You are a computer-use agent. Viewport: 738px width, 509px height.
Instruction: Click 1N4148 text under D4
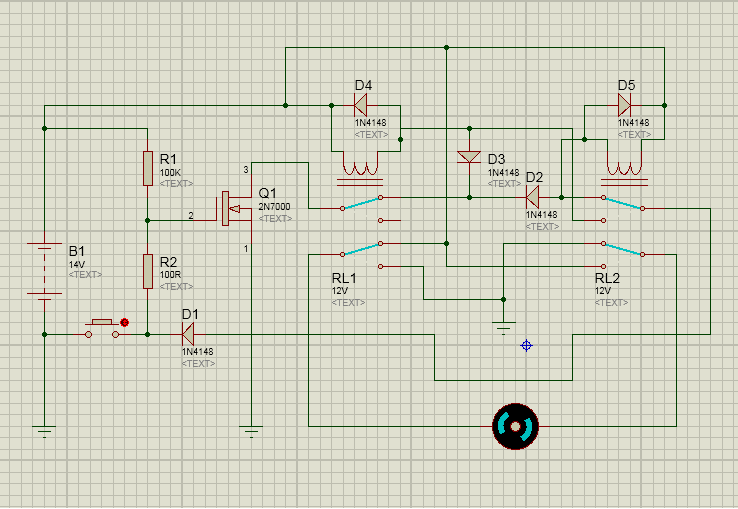pos(370,123)
